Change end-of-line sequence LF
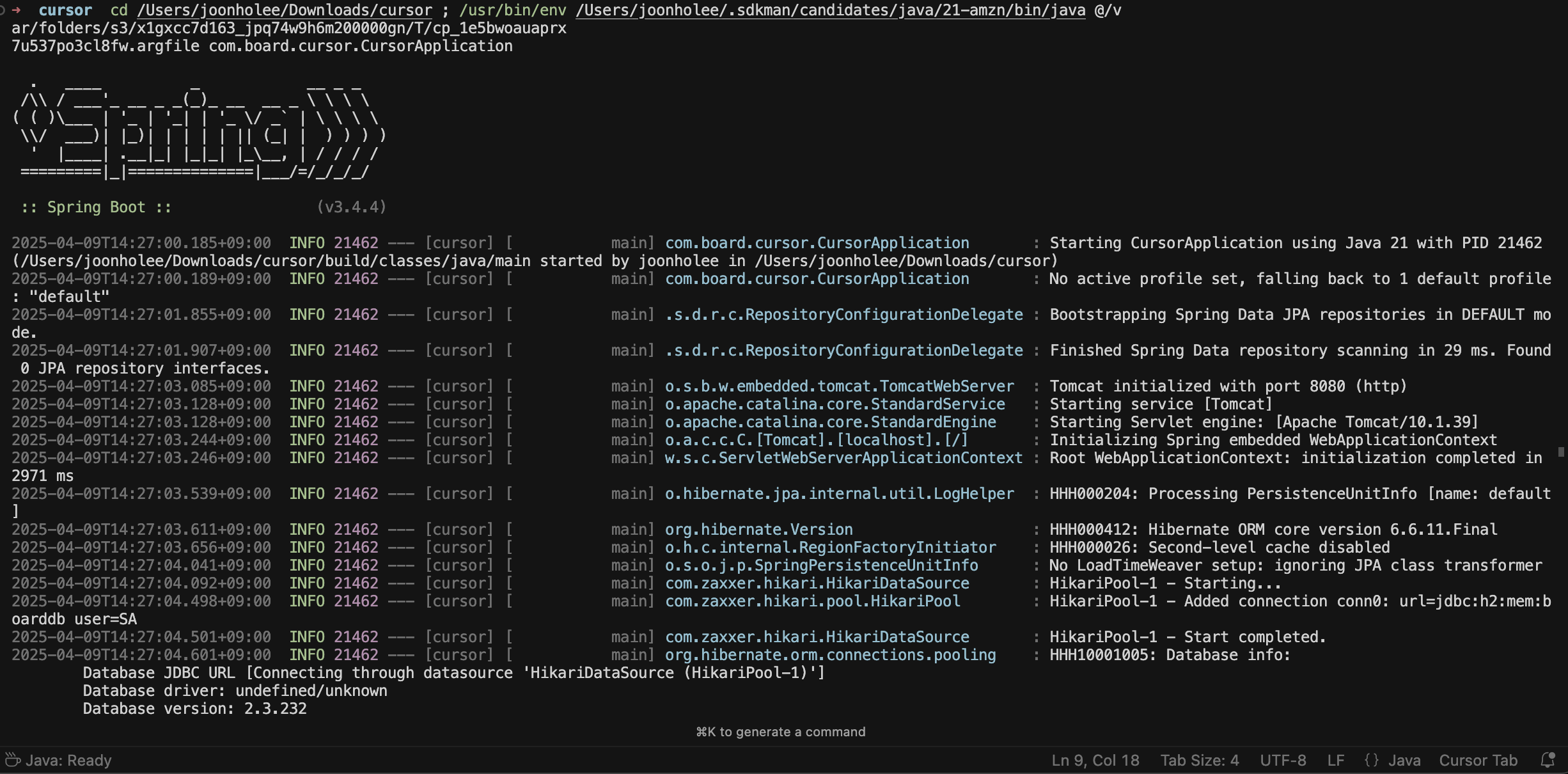The height and width of the screenshot is (774, 1568). 1335,760
